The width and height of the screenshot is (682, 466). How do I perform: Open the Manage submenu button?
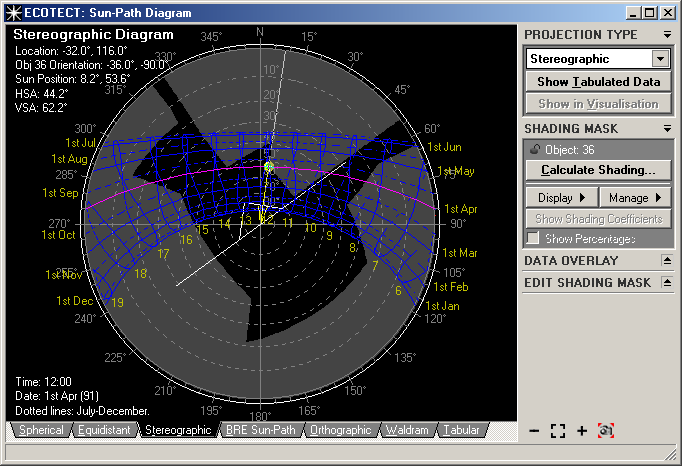635,198
